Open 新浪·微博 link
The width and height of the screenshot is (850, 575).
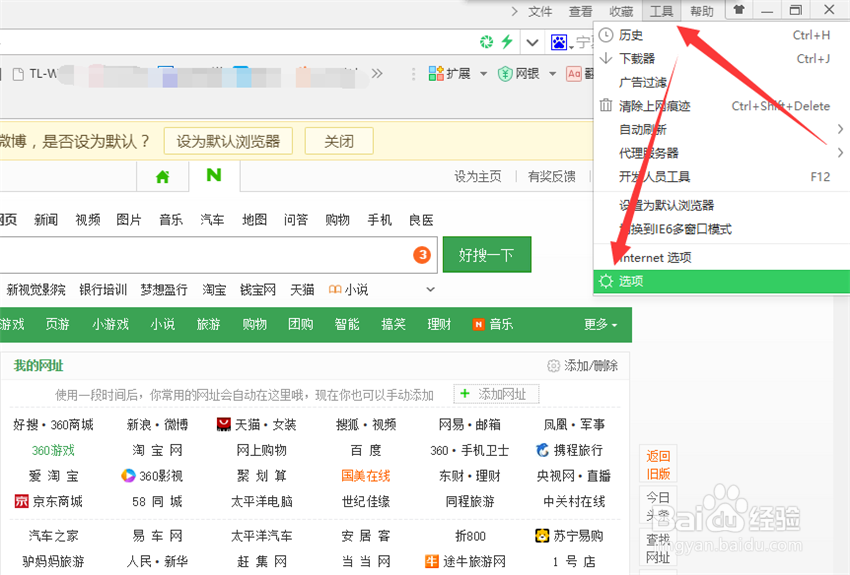point(157,424)
